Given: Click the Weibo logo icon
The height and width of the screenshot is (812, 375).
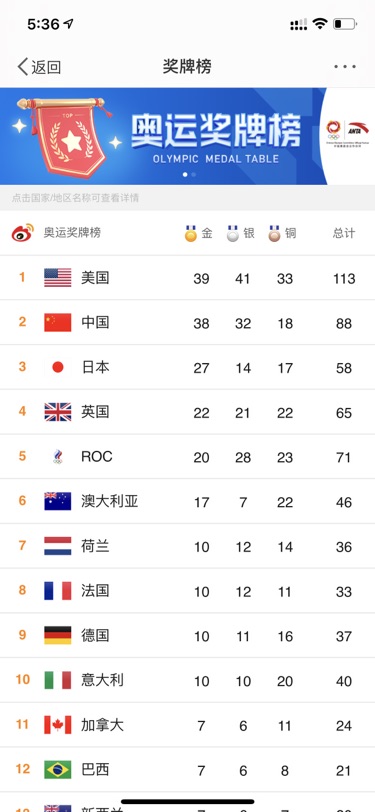Looking at the screenshot, I should 23,233.
